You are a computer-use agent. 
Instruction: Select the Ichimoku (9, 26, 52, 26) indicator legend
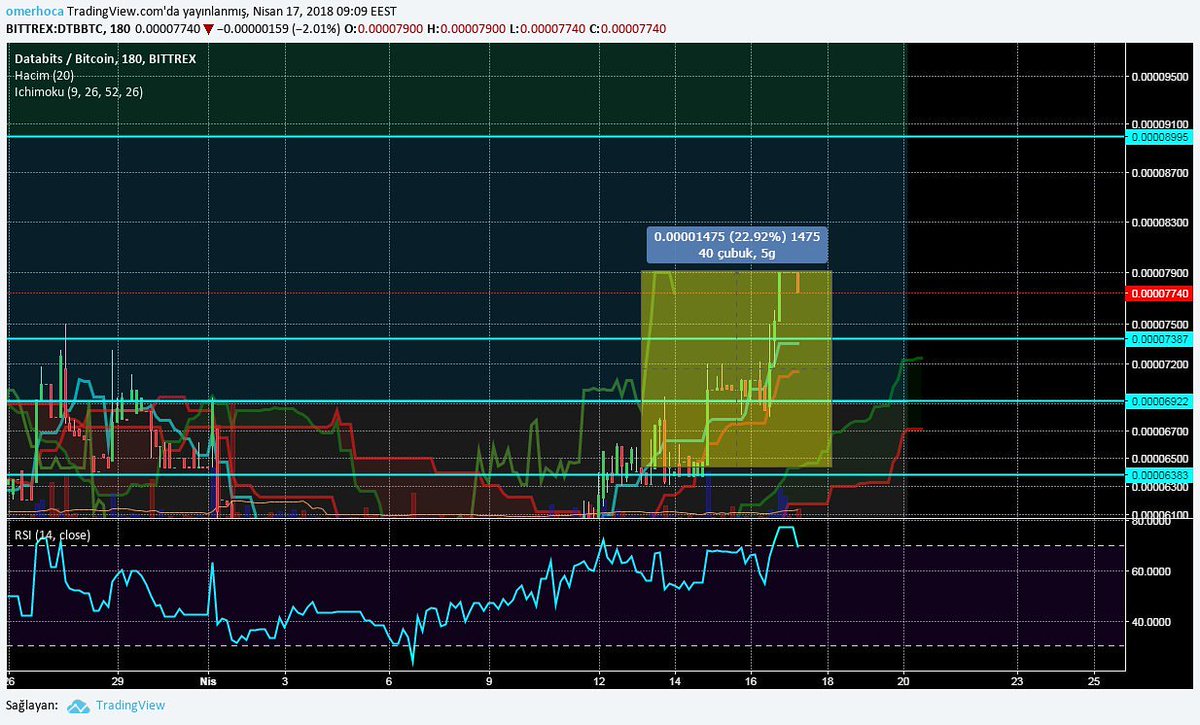coord(80,92)
